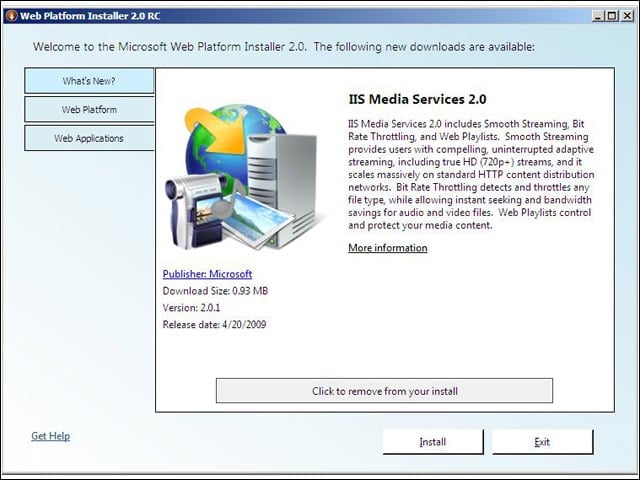Click the Version: 2.0.1 text
The height and width of the screenshot is (480, 640).
pyautogui.click(x=191, y=308)
